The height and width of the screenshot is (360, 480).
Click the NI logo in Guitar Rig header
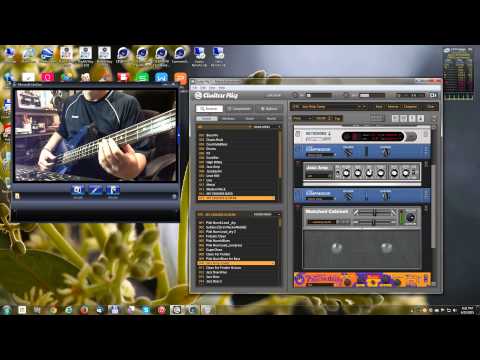coord(433,95)
